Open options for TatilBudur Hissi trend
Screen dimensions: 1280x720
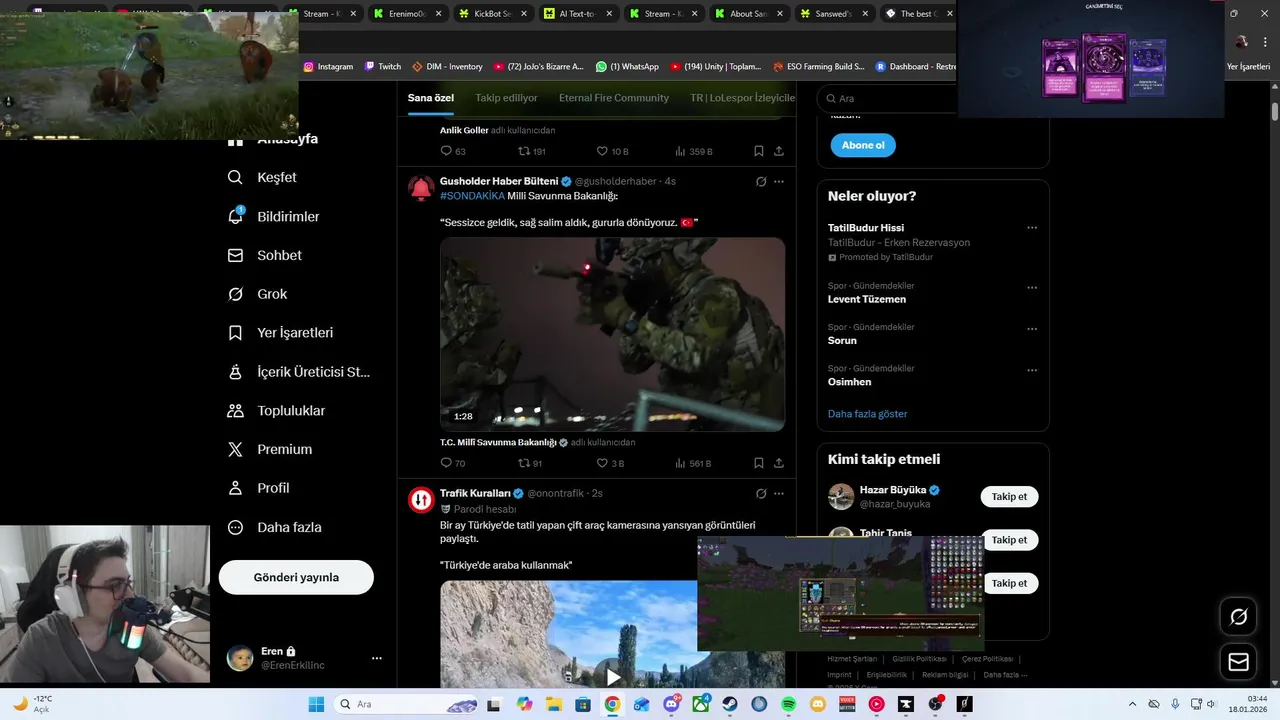click(x=1032, y=228)
